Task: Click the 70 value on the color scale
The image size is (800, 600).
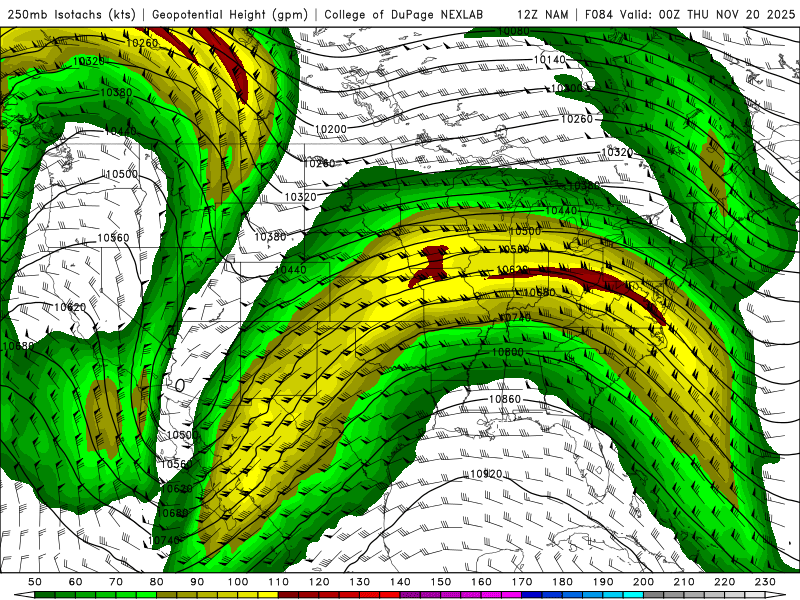Action: (x=116, y=582)
